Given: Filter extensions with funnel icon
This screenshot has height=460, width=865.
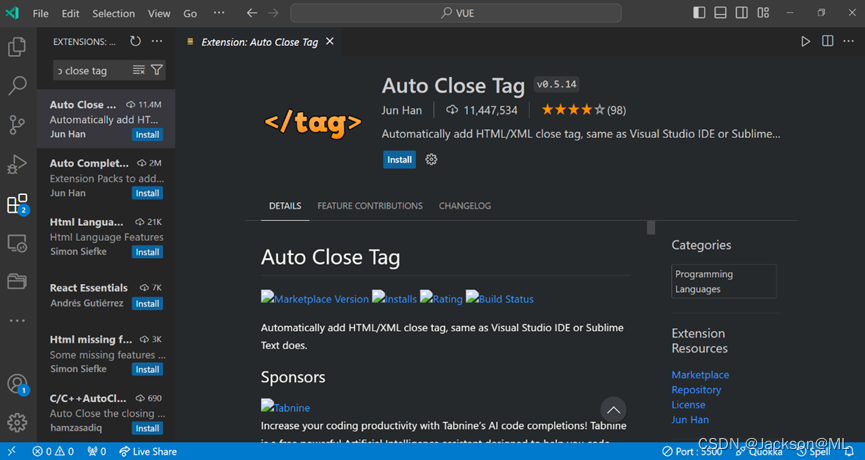Looking at the screenshot, I should point(157,70).
